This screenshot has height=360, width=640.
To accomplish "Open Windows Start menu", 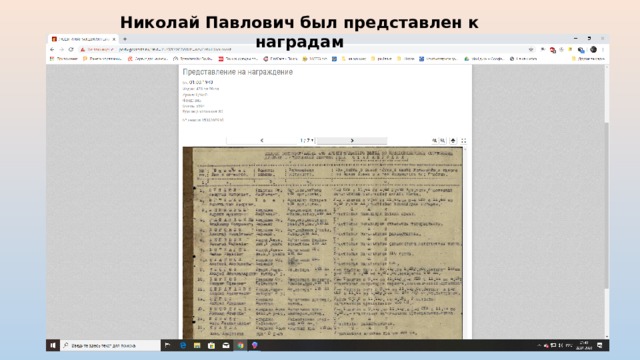I will [x=53, y=345].
